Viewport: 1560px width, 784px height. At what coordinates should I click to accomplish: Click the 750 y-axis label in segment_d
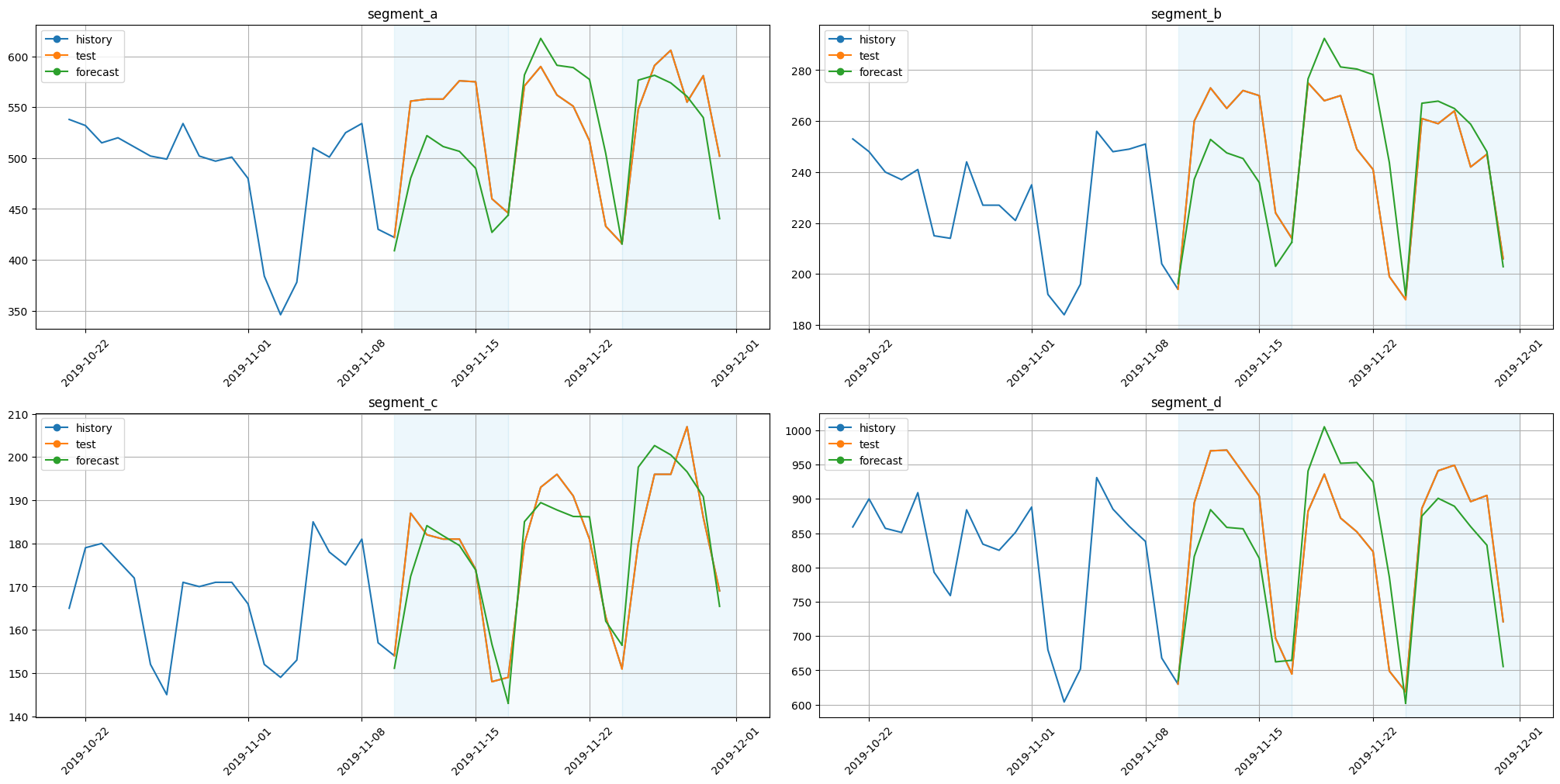pos(803,603)
